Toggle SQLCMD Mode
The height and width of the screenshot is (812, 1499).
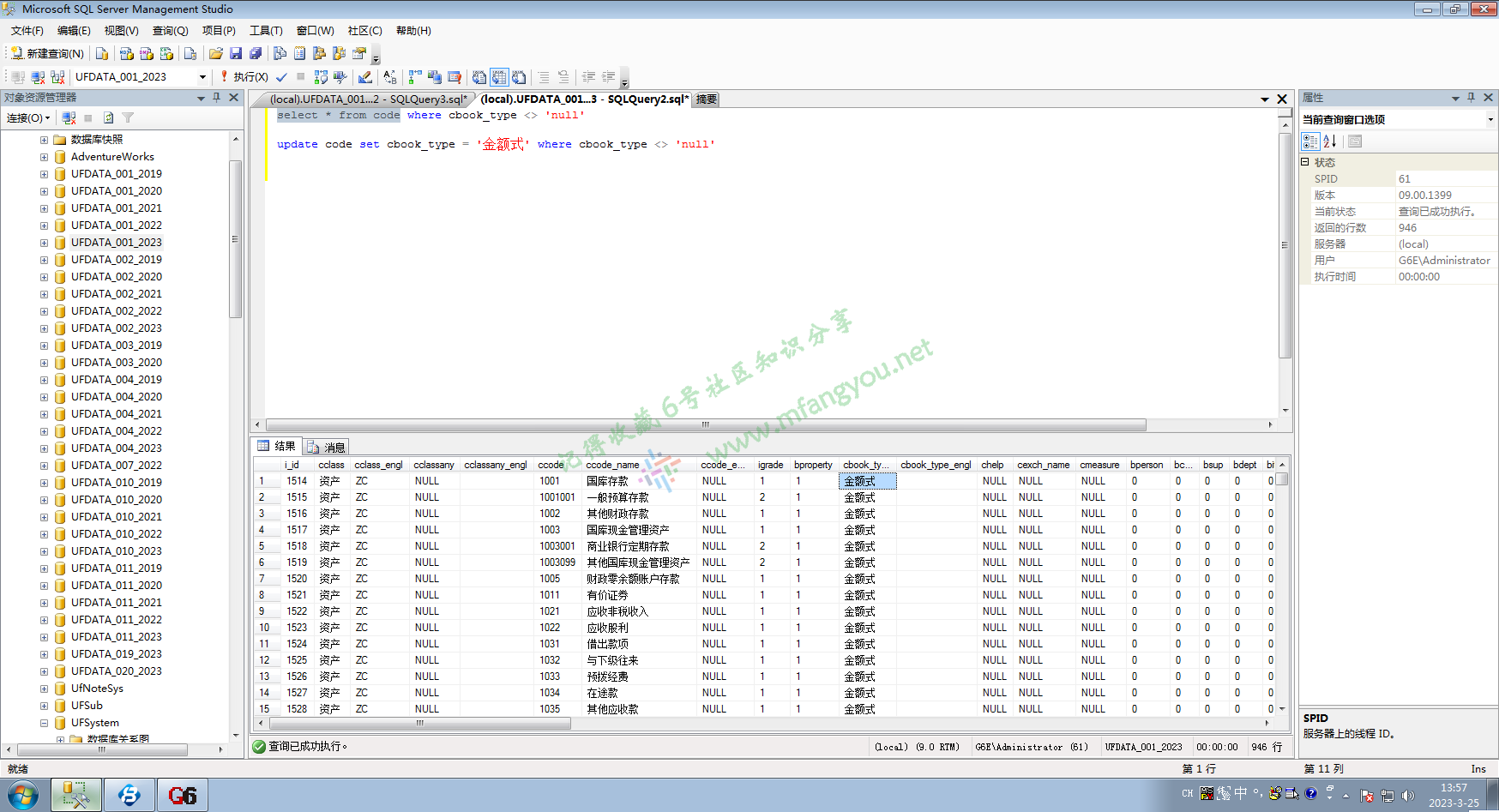pyautogui.click(x=455, y=76)
